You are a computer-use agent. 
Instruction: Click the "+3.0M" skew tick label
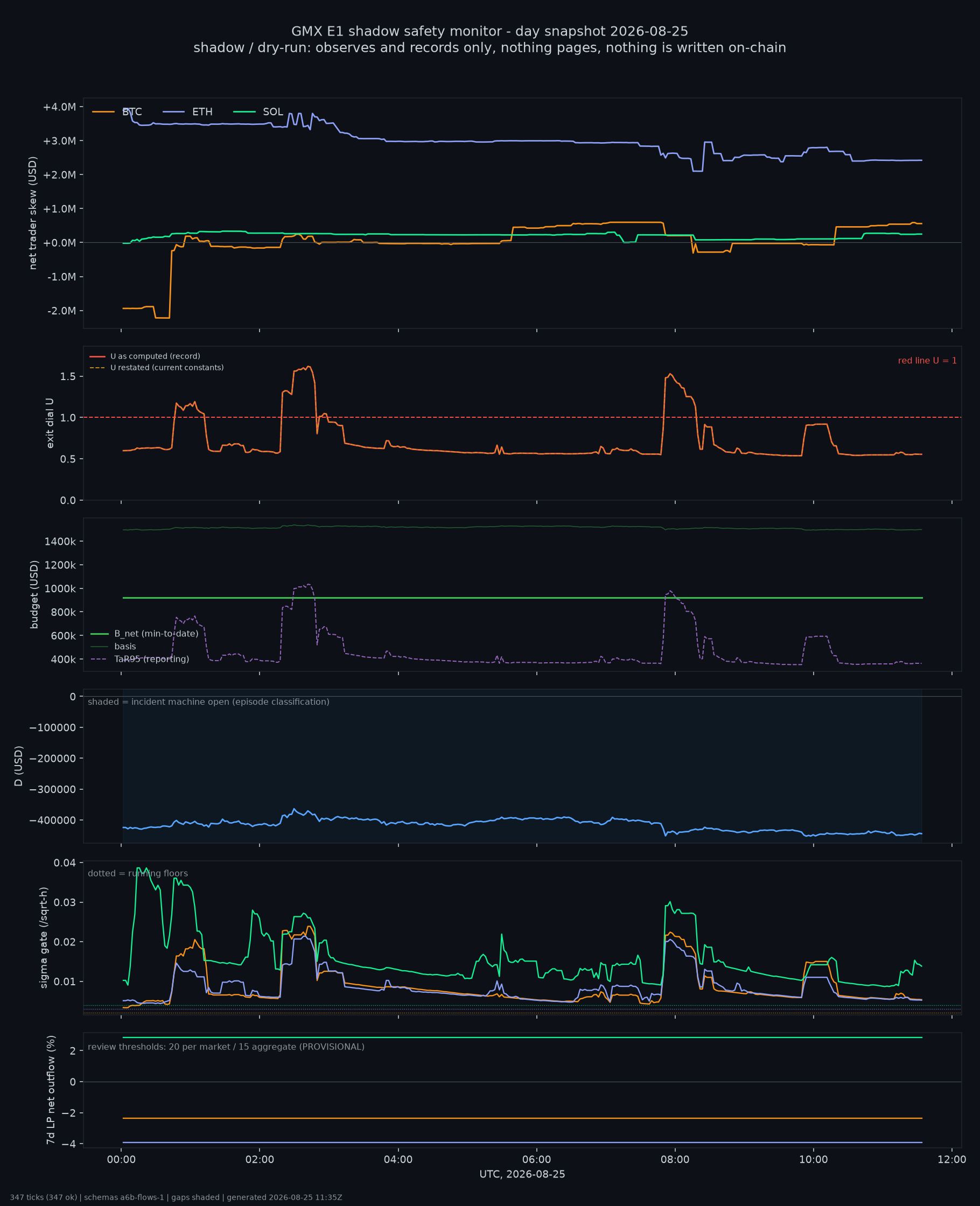click(59, 141)
